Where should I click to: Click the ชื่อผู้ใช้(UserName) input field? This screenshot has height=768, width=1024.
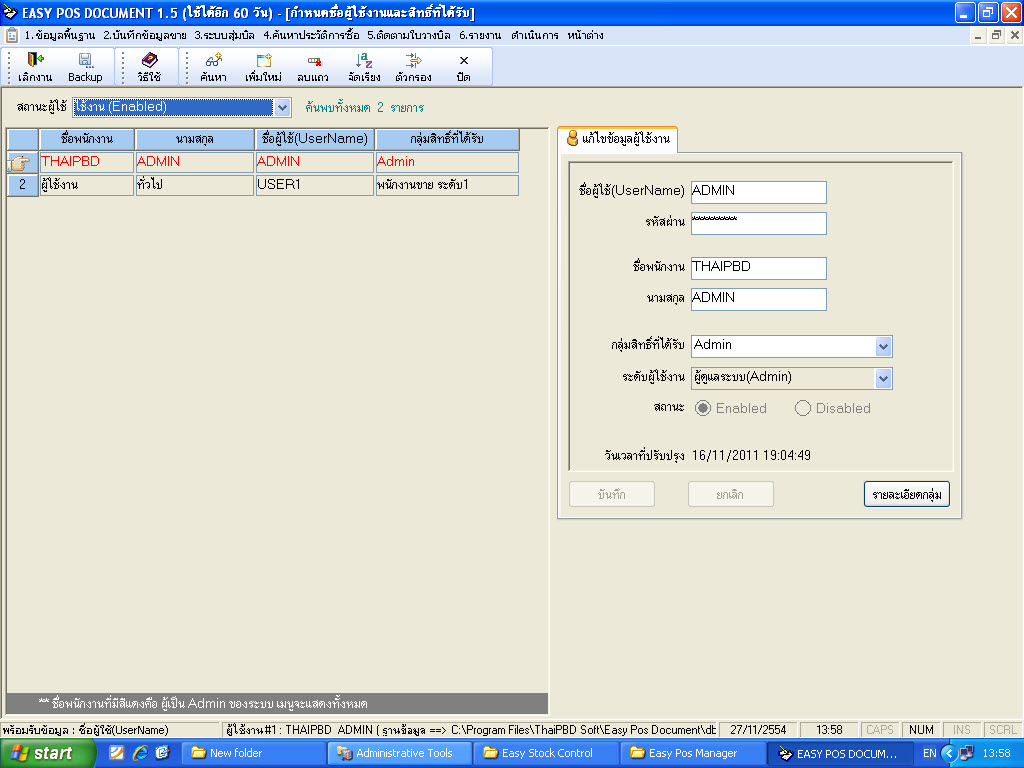pos(759,192)
